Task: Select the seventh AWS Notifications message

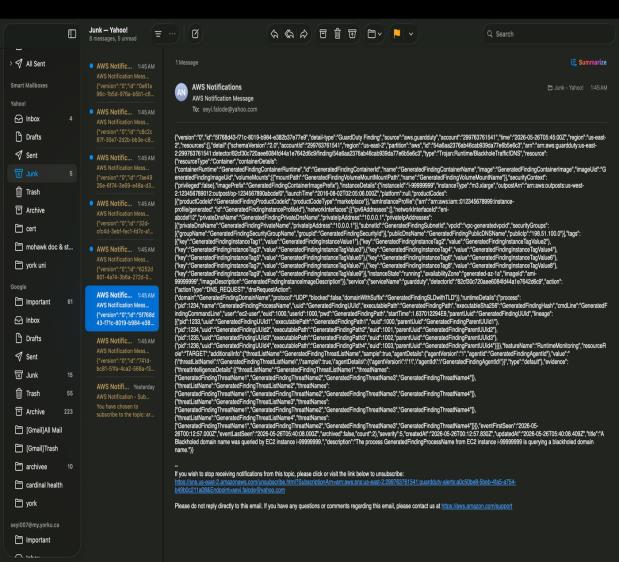Action: [x=122, y=354]
